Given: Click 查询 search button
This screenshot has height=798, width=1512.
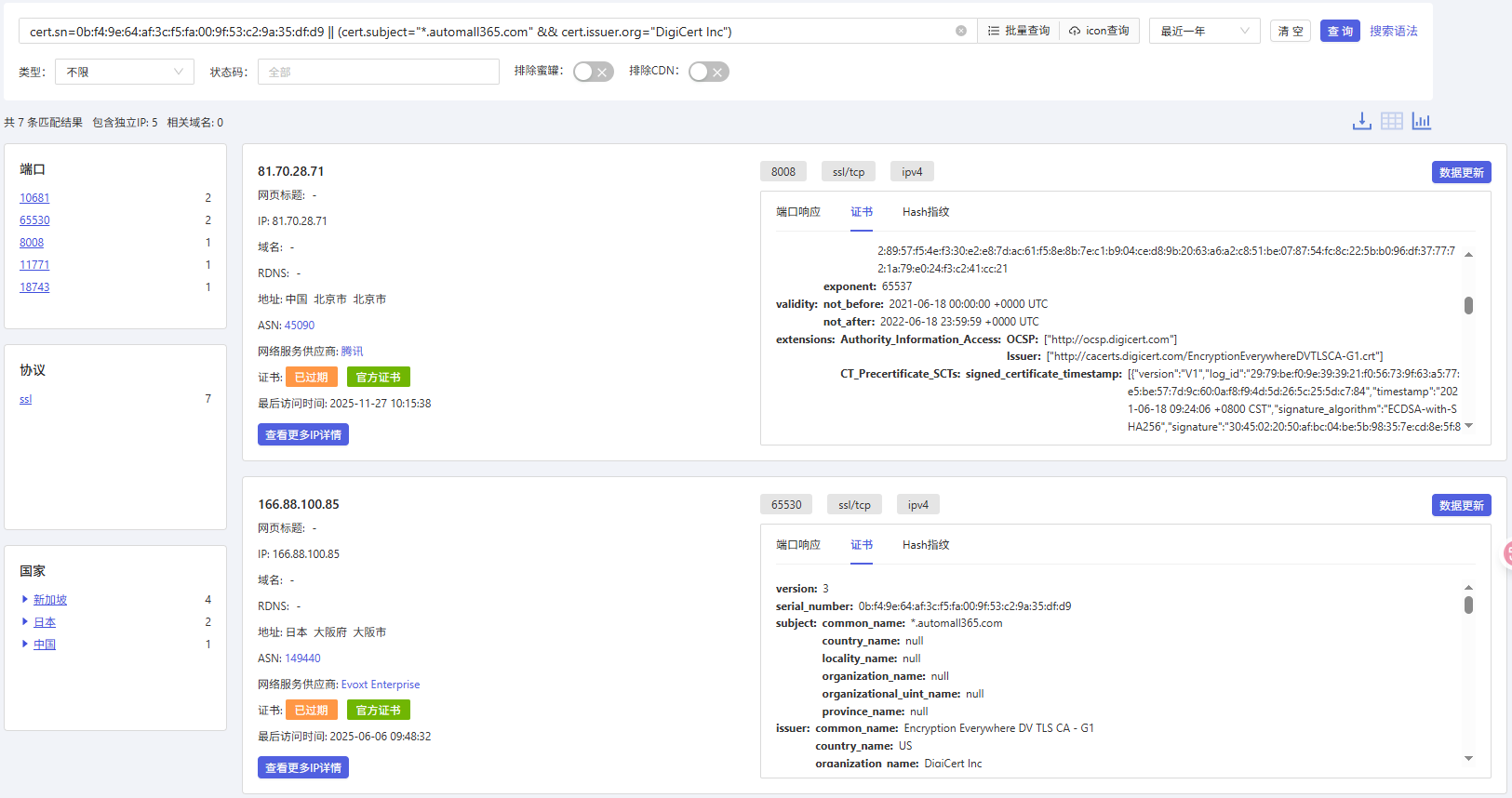Looking at the screenshot, I should (1340, 31).
